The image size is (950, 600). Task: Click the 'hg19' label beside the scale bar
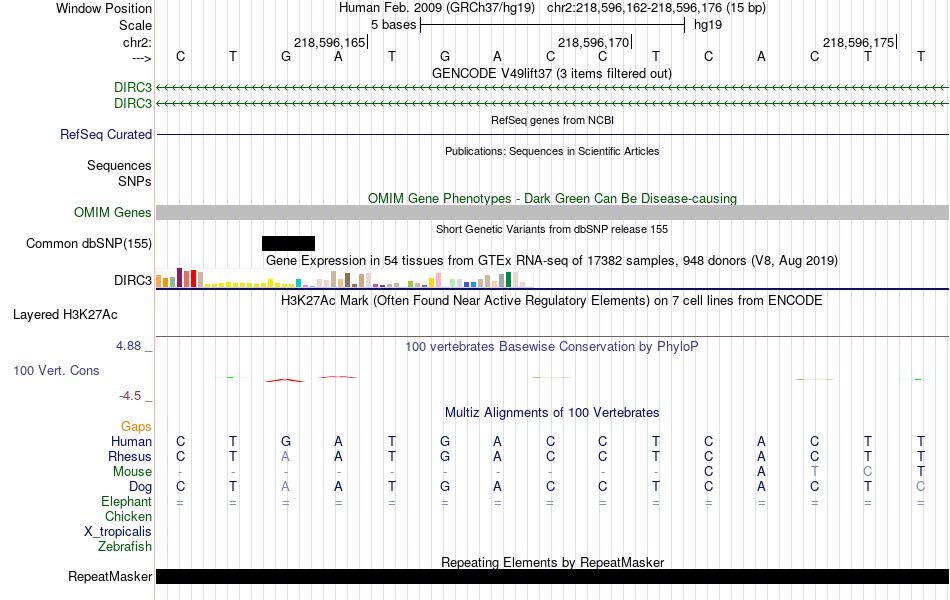[x=708, y=25]
